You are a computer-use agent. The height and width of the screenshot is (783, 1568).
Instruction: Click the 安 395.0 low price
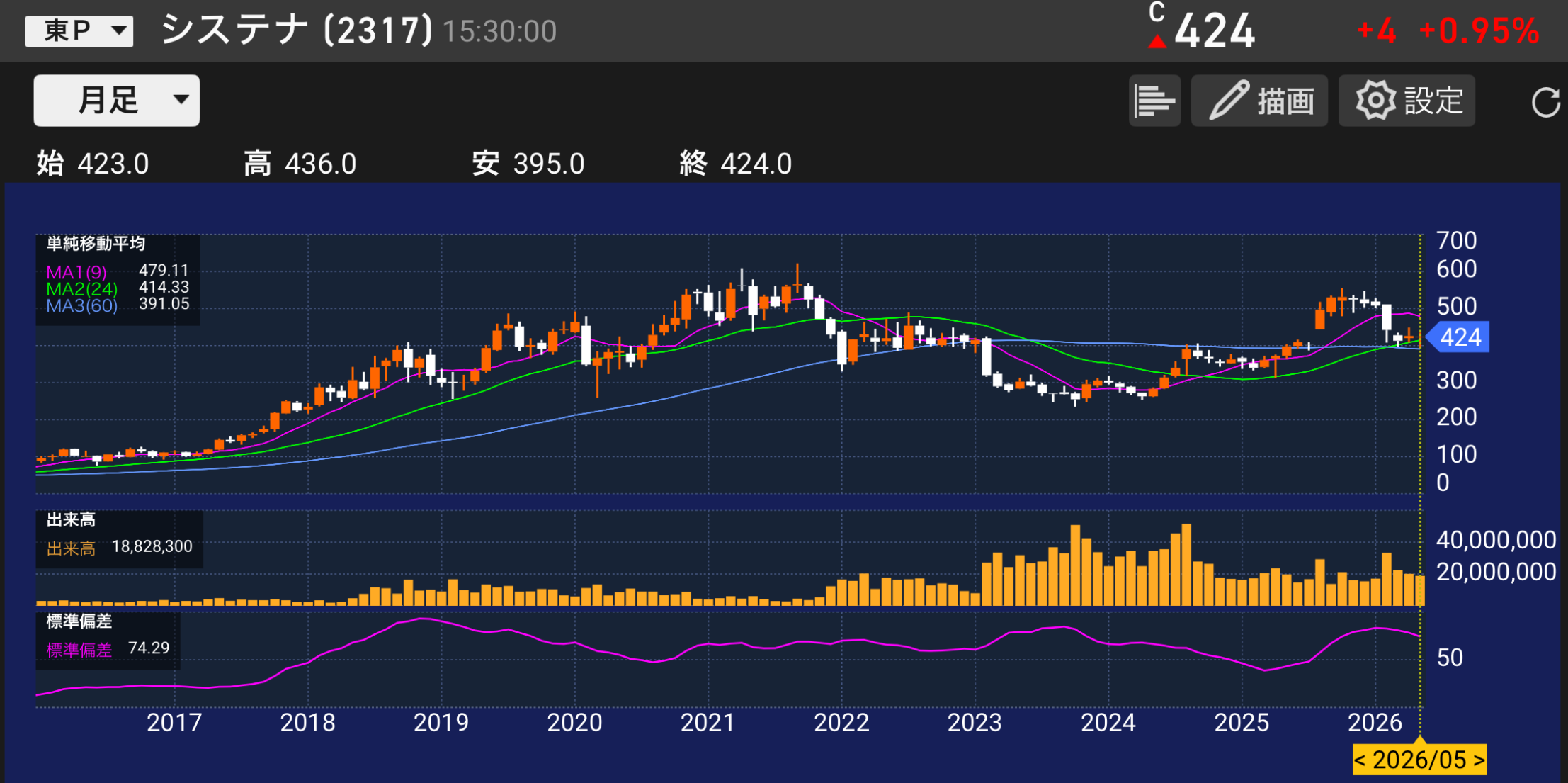click(x=528, y=164)
